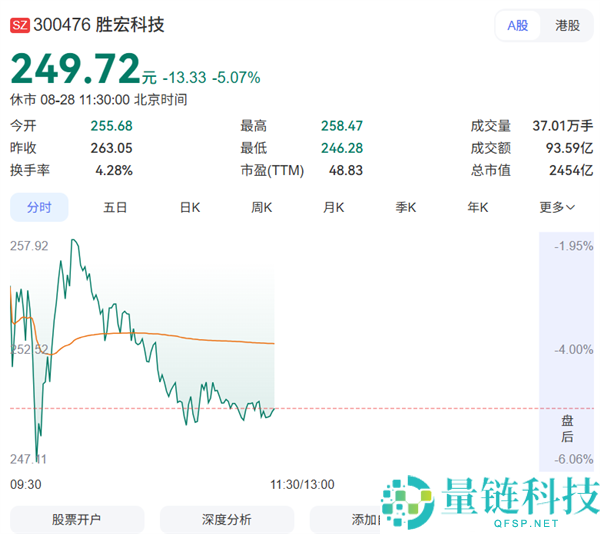
Task: Click the 总市值 label
Action: (491, 170)
